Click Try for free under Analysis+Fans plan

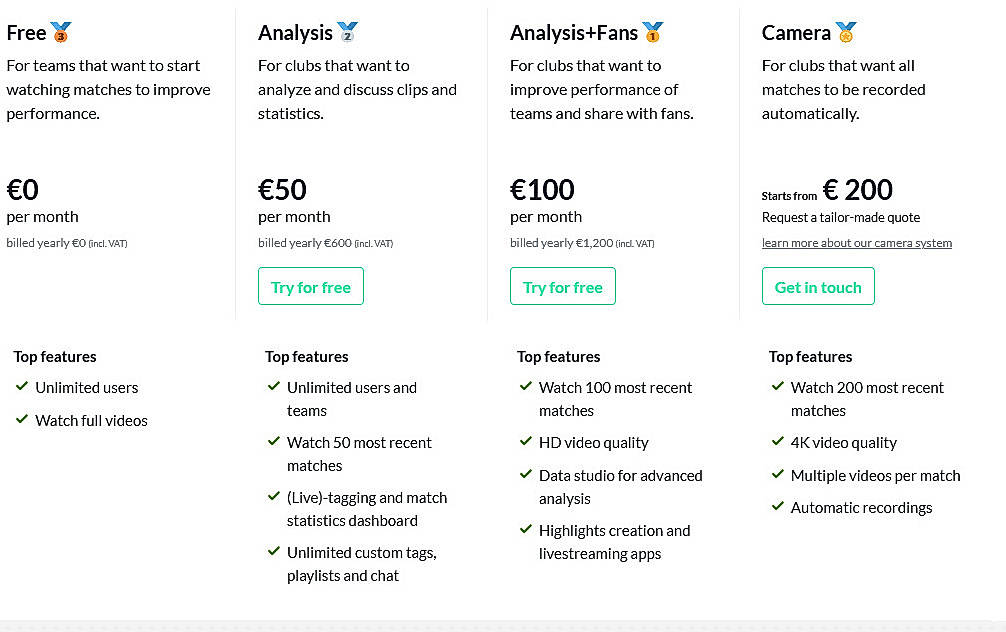[563, 286]
